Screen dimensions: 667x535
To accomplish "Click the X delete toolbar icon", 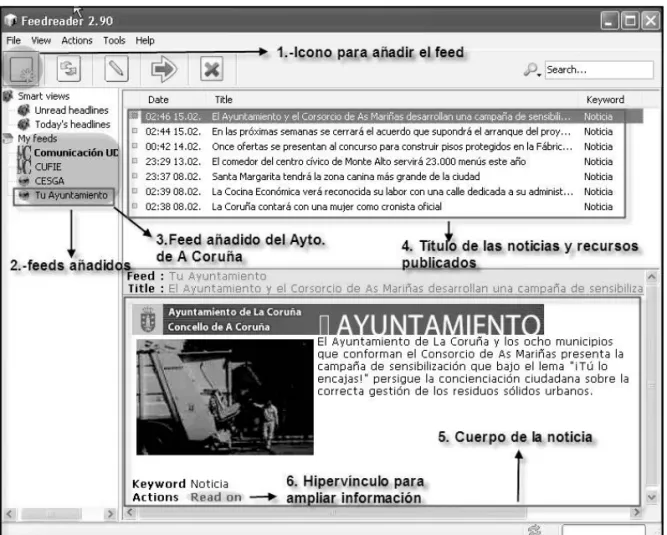I will 211,68.
